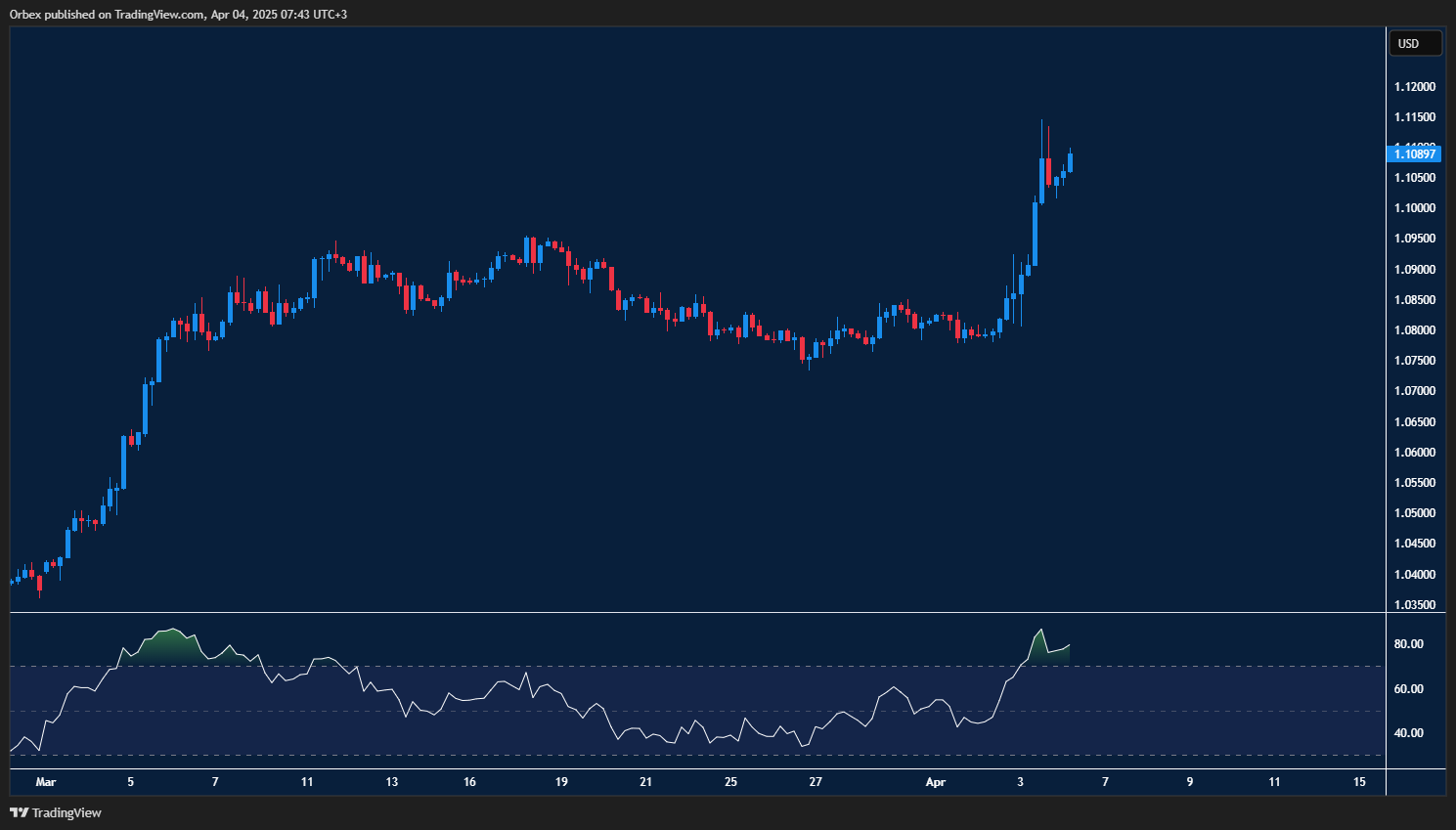This screenshot has width=1456, height=830.
Task: Click the TradingView logo icon at bottom left
Action: [19, 812]
